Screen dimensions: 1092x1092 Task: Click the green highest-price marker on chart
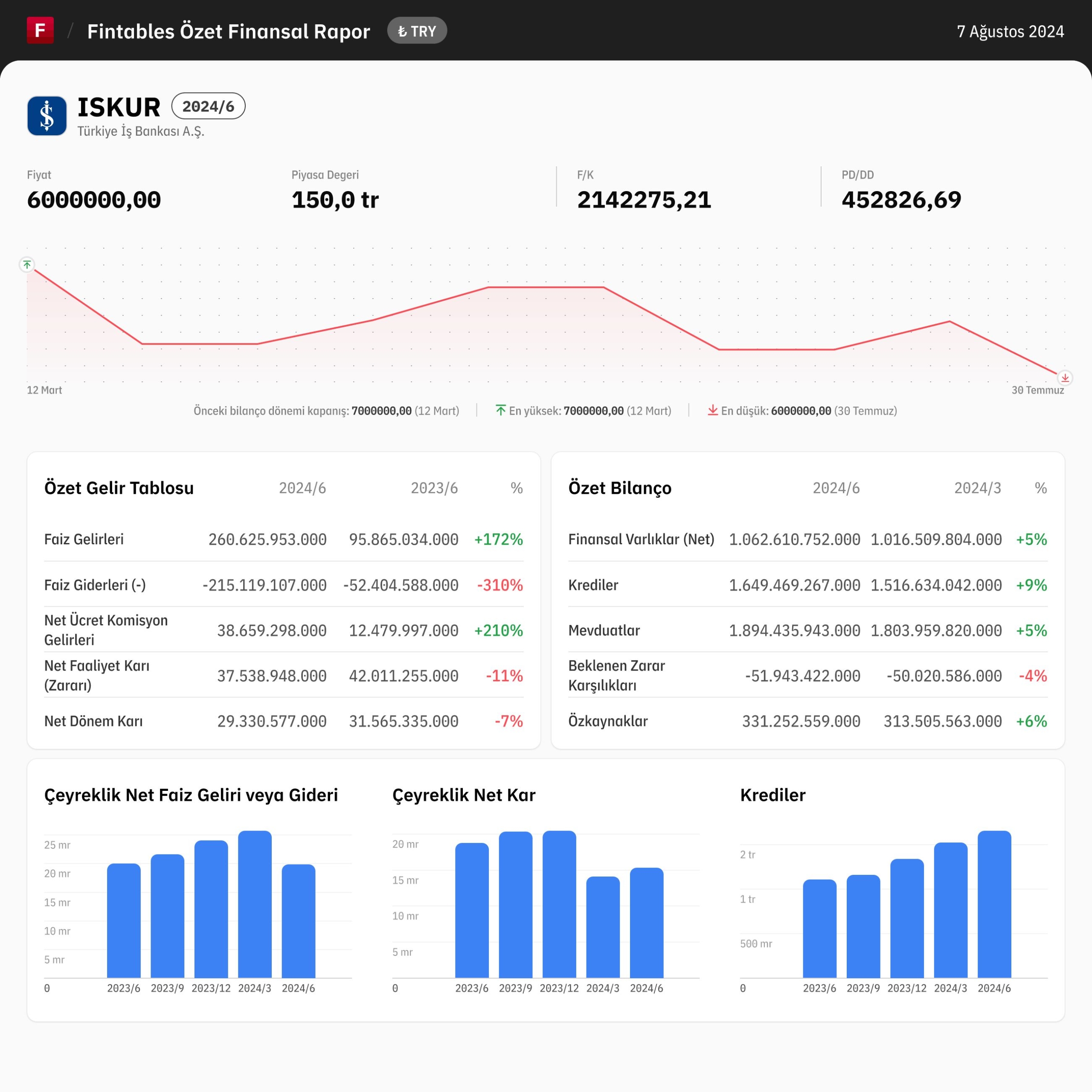pos(26,264)
